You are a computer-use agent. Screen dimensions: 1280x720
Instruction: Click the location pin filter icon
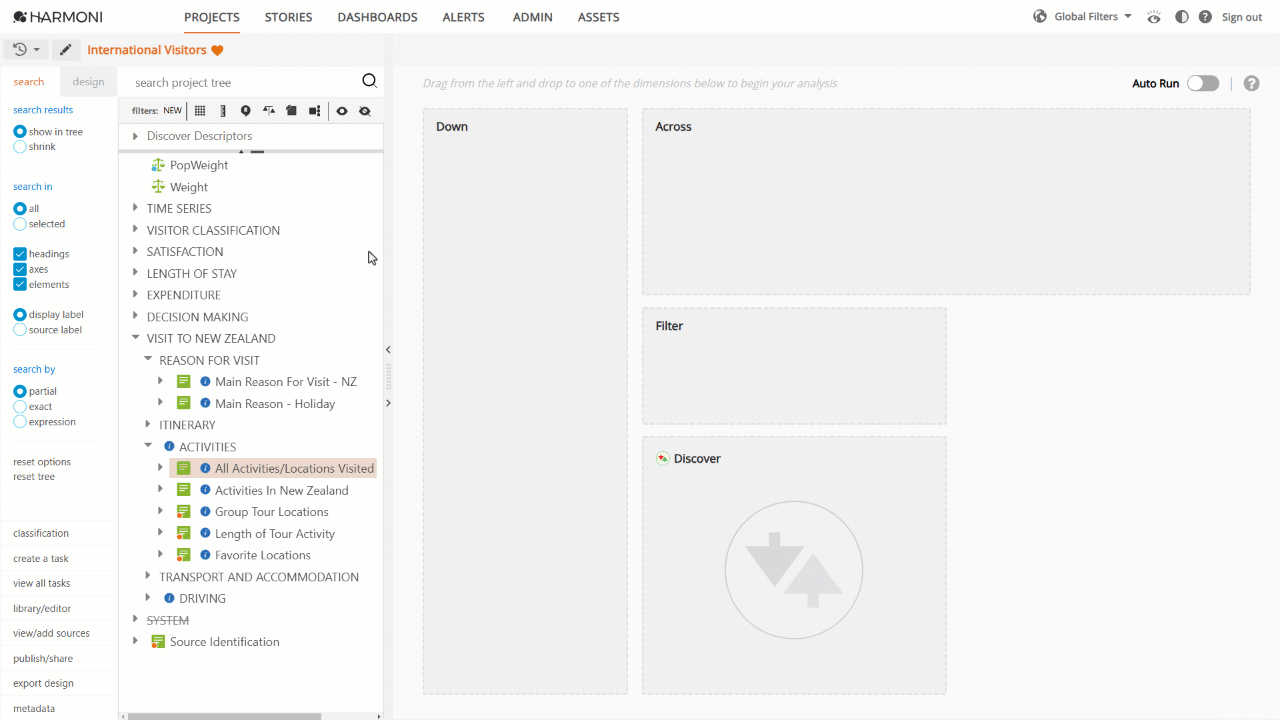[246, 111]
